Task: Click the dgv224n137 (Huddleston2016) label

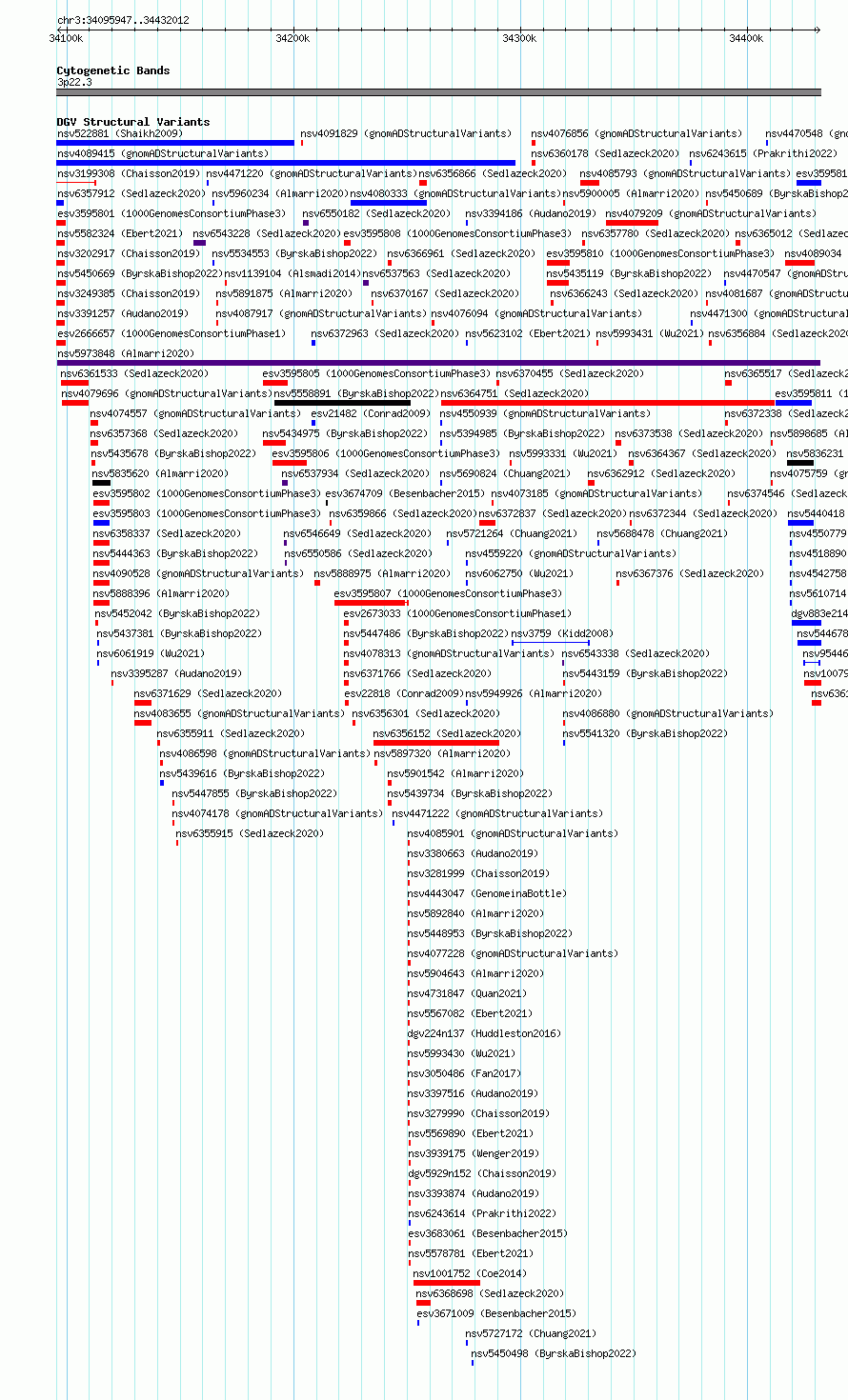Action: point(484,1034)
